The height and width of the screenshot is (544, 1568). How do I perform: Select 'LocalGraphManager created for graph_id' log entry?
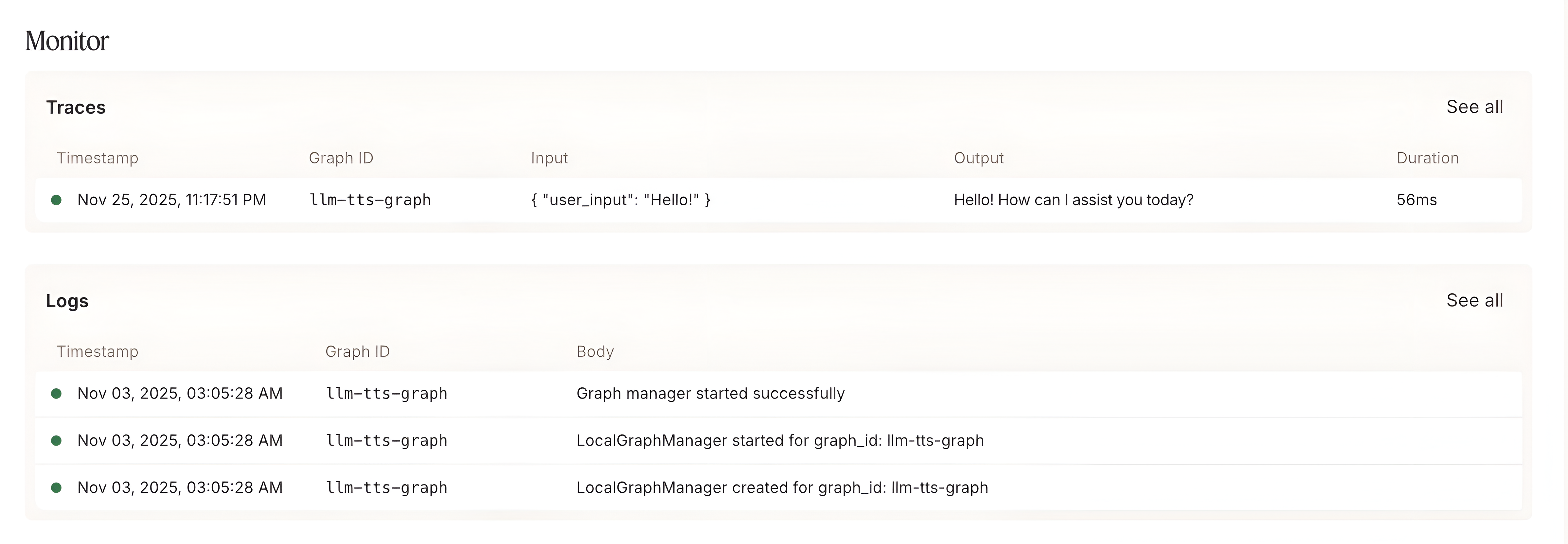pyautogui.click(x=782, y=487)
